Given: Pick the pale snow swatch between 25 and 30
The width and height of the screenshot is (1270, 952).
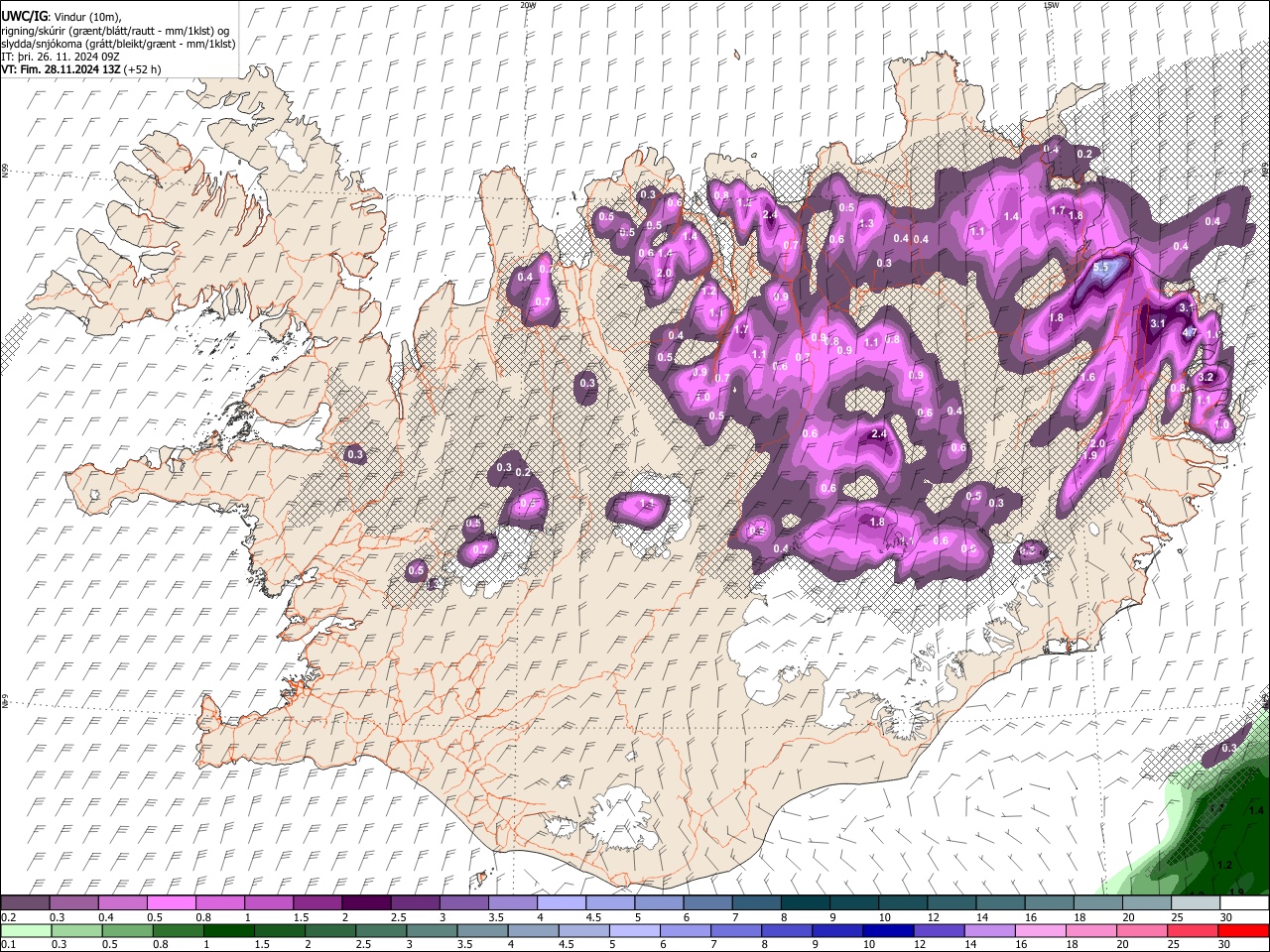Looking at the screenshot, I should pyautogui.click(x=1195, y=903).
